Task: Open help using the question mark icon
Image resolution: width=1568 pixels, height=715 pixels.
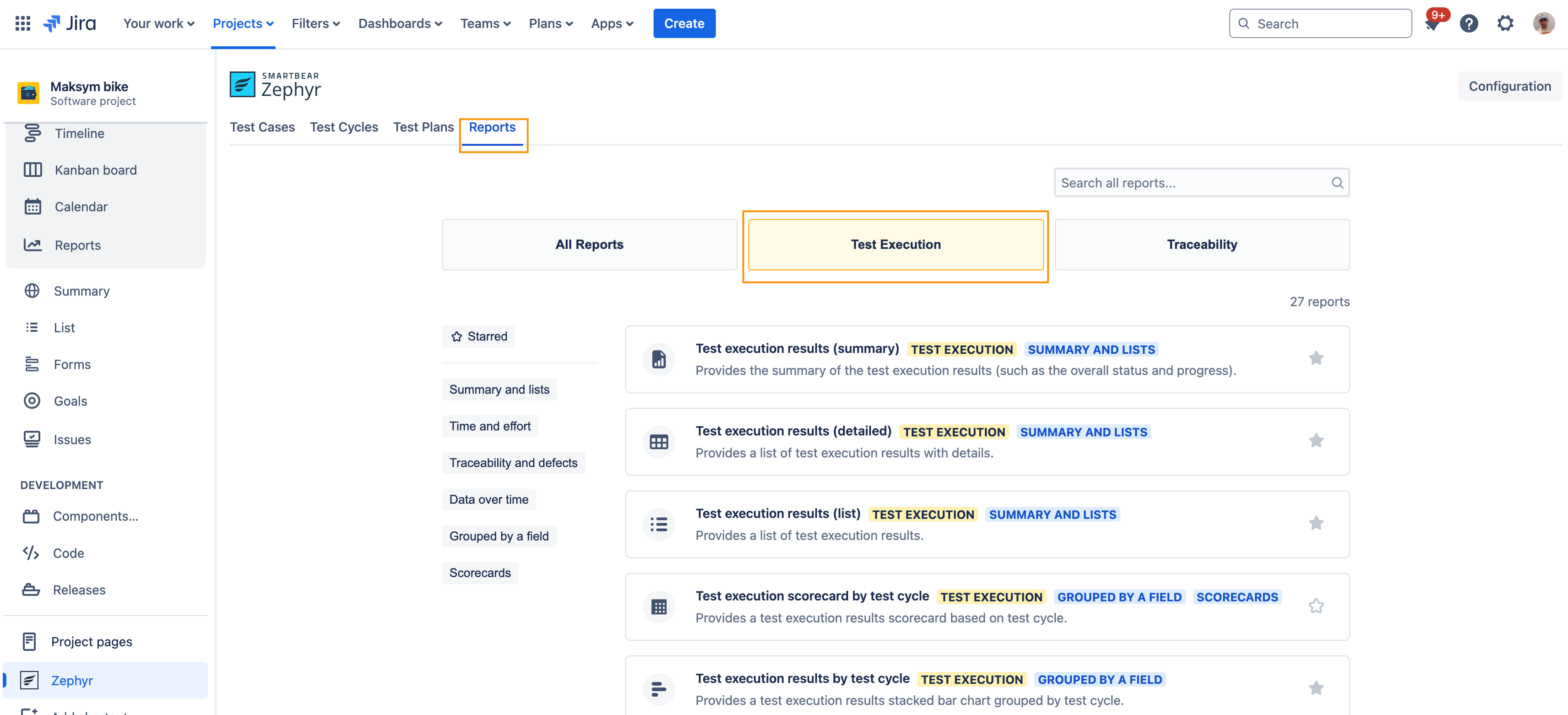Action: pyautogui.click(x=1470, y=23)
